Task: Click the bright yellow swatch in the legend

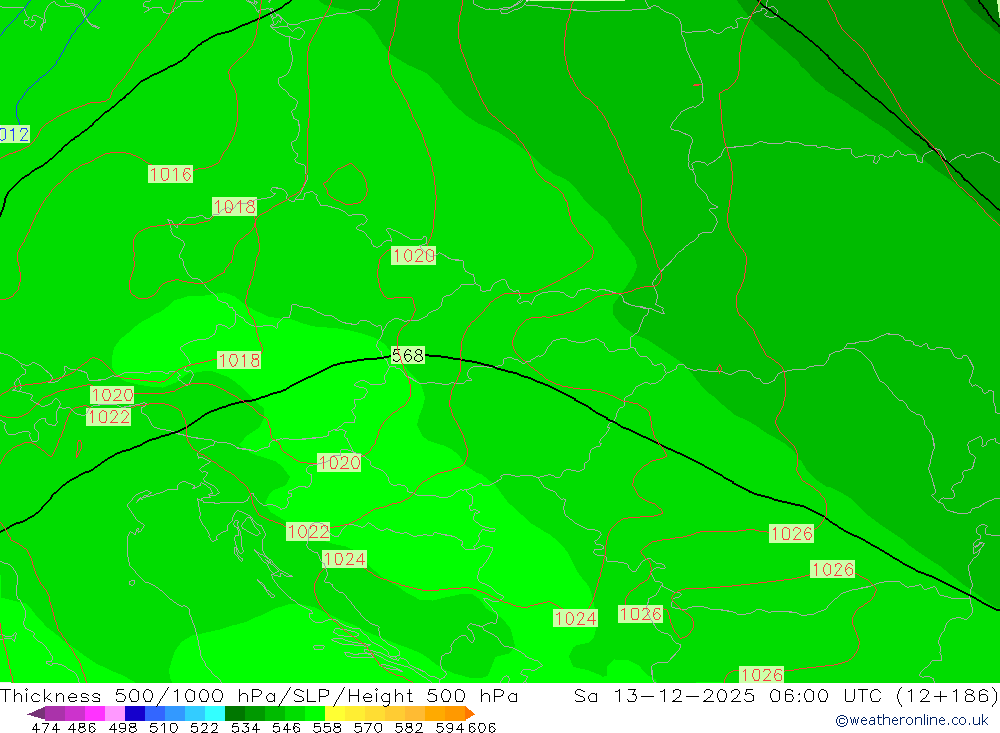Action: [x=335, y=713]
